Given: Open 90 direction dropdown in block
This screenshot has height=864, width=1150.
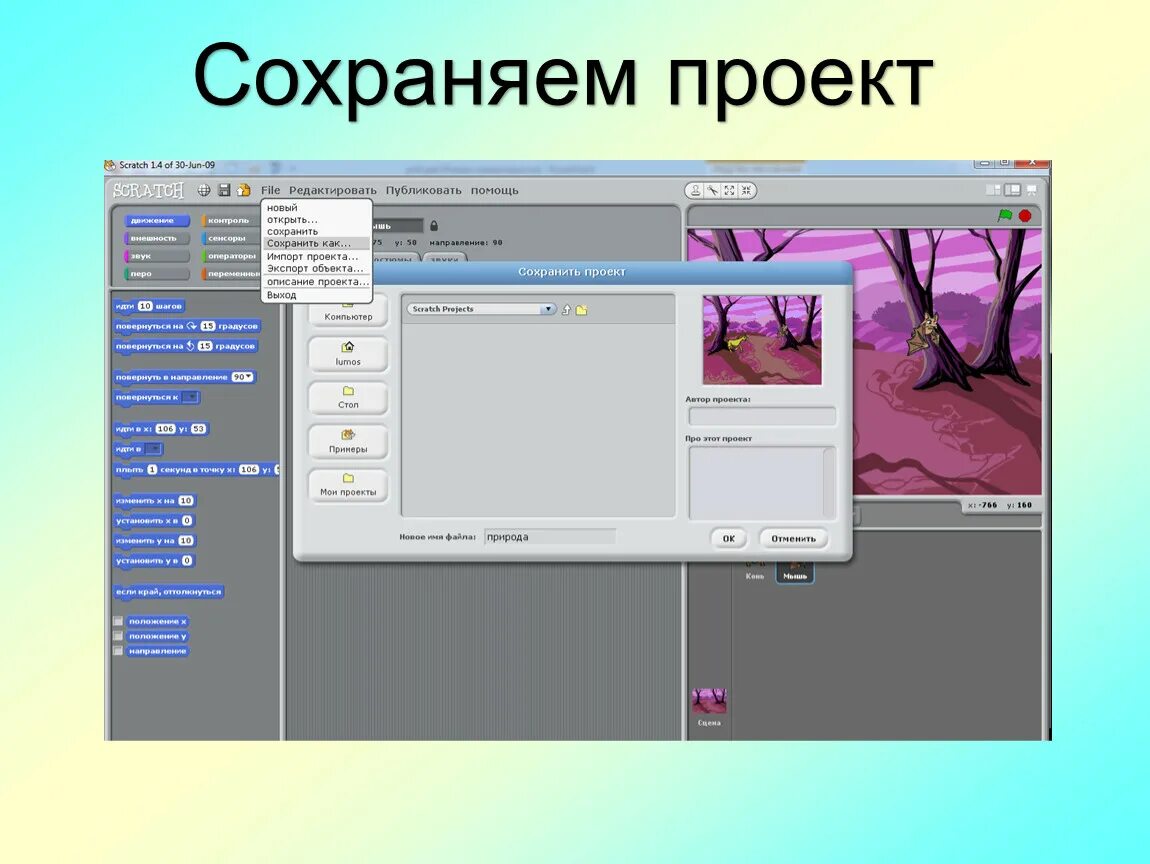Looking at the screenshot, I should pos(243,377).
